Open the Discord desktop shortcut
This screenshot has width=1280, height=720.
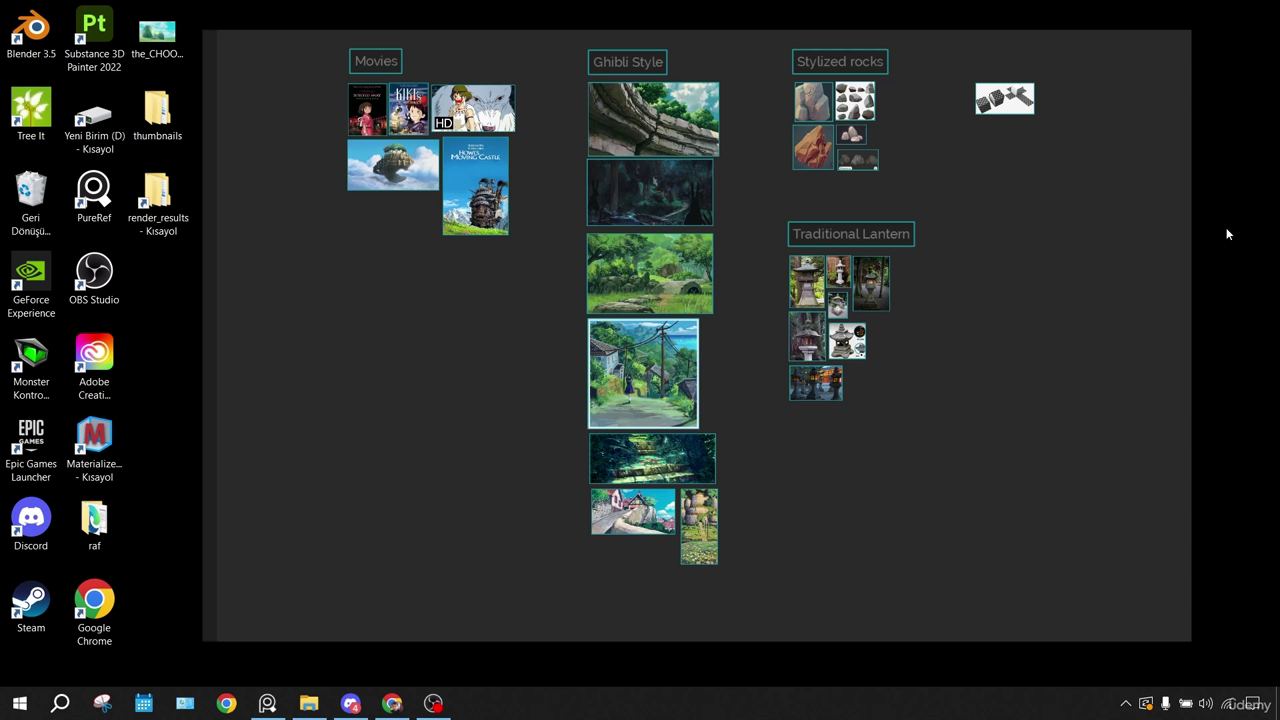point(31,525)
